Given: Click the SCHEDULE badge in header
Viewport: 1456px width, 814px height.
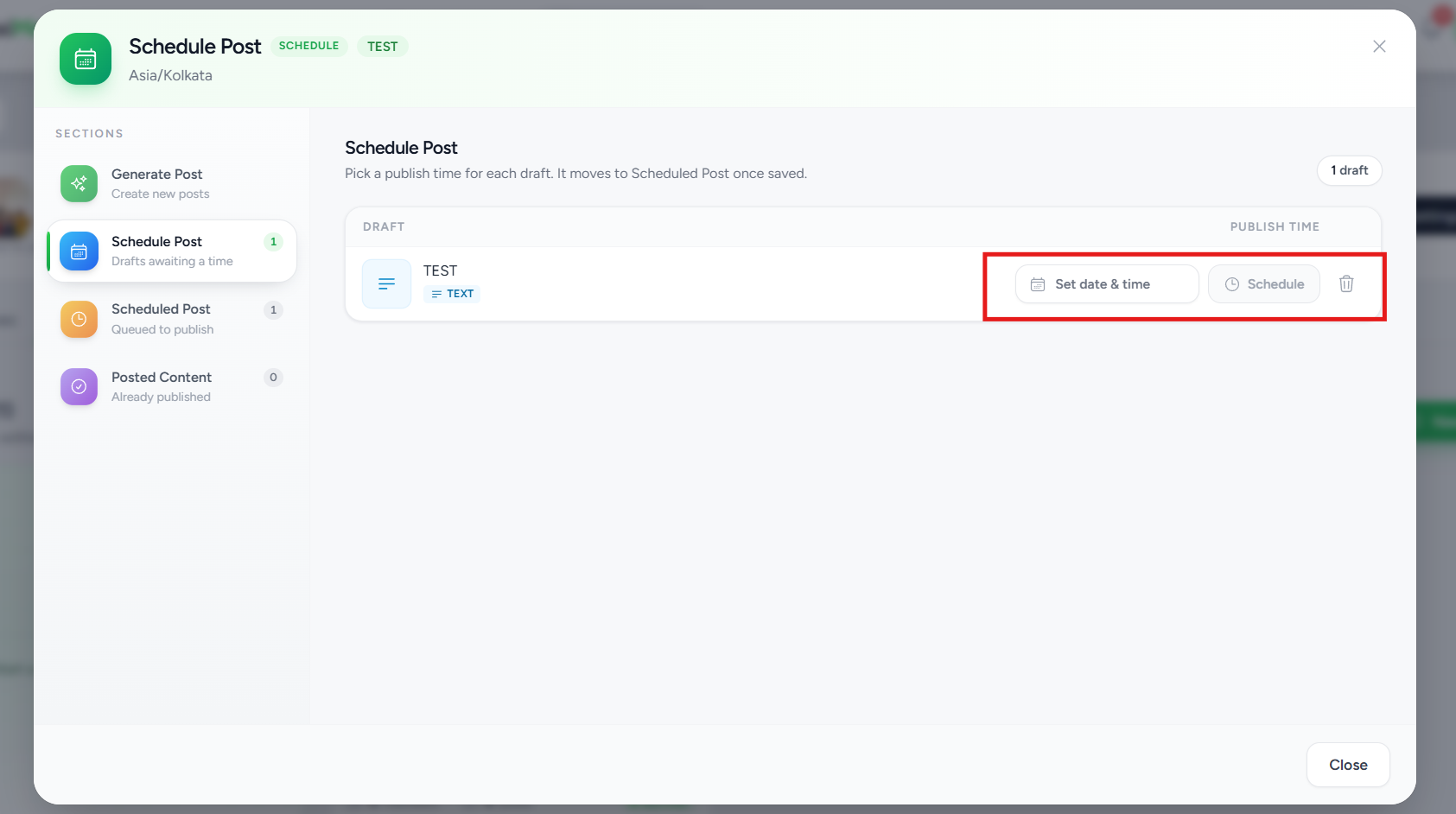Looking at the screenshot, I should pos(308,46).
